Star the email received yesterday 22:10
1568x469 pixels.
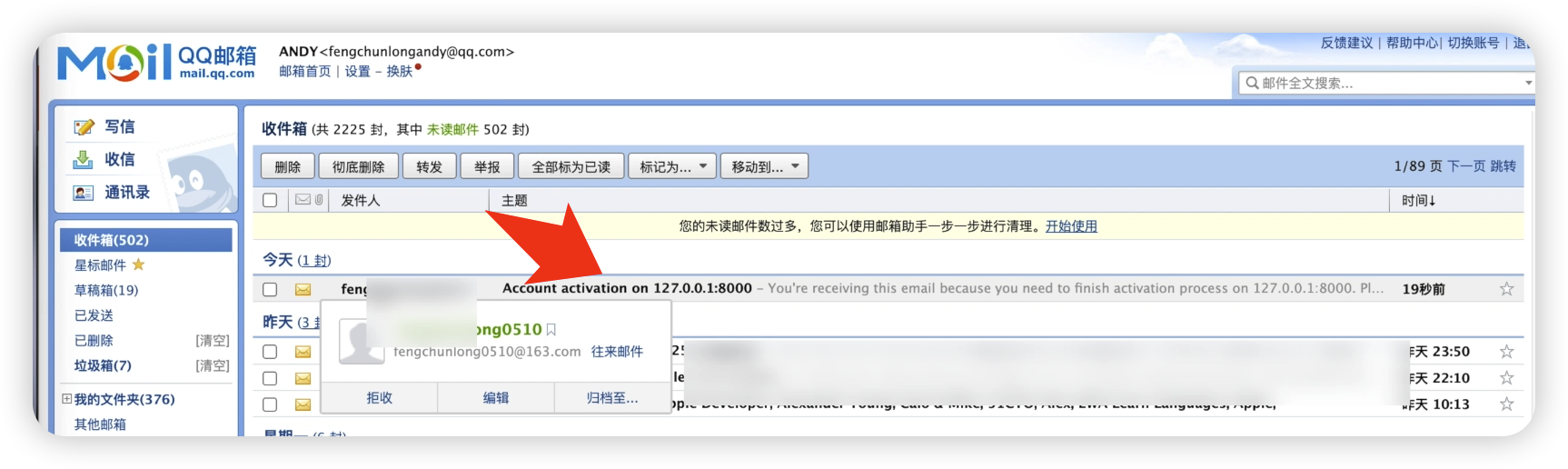1506,378
